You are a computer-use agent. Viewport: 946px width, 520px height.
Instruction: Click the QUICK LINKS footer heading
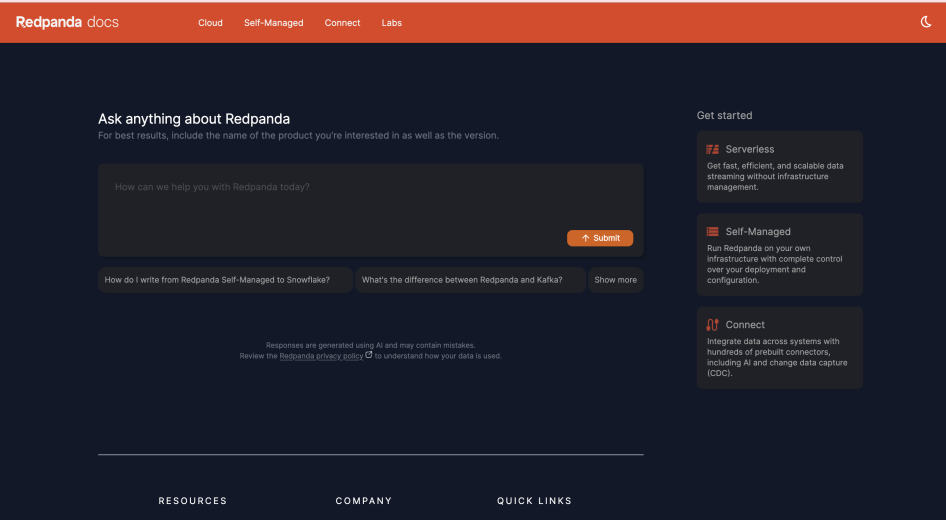click(534, 501)
